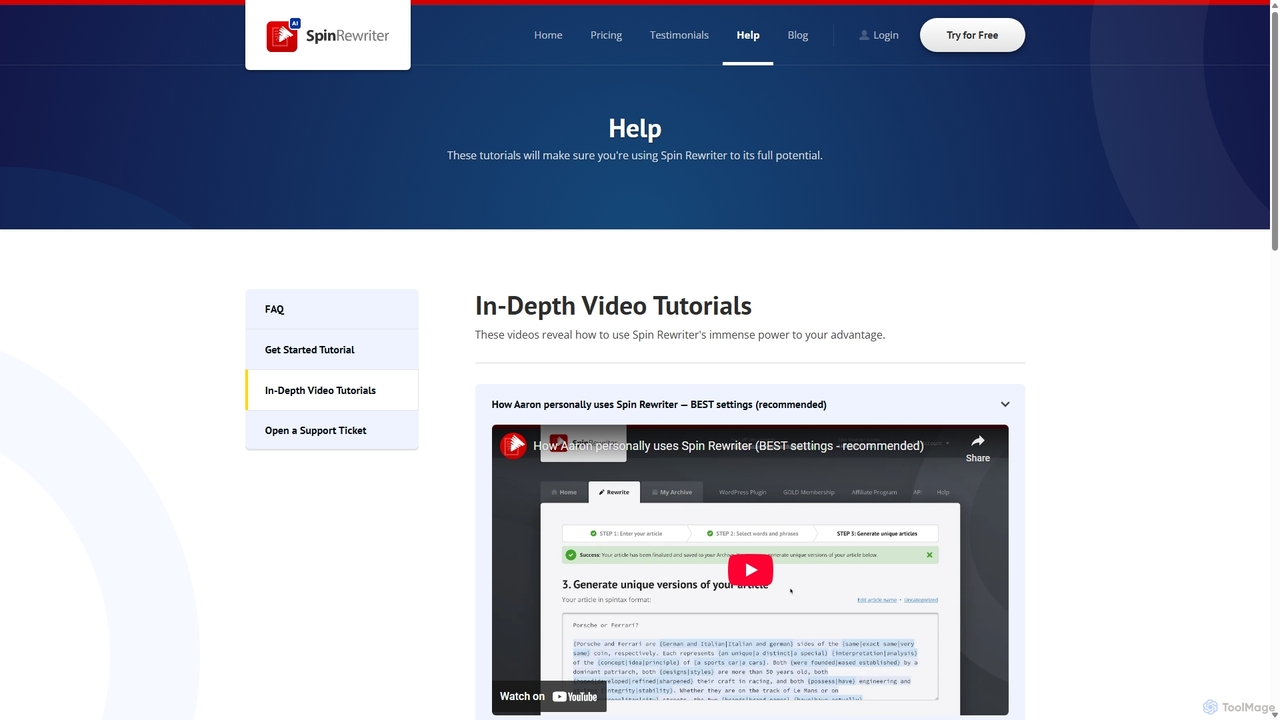The width and height of the screenshot is (1280, 720).
Task: Open the FAQ sidebar tab
Action: point(332,309)
